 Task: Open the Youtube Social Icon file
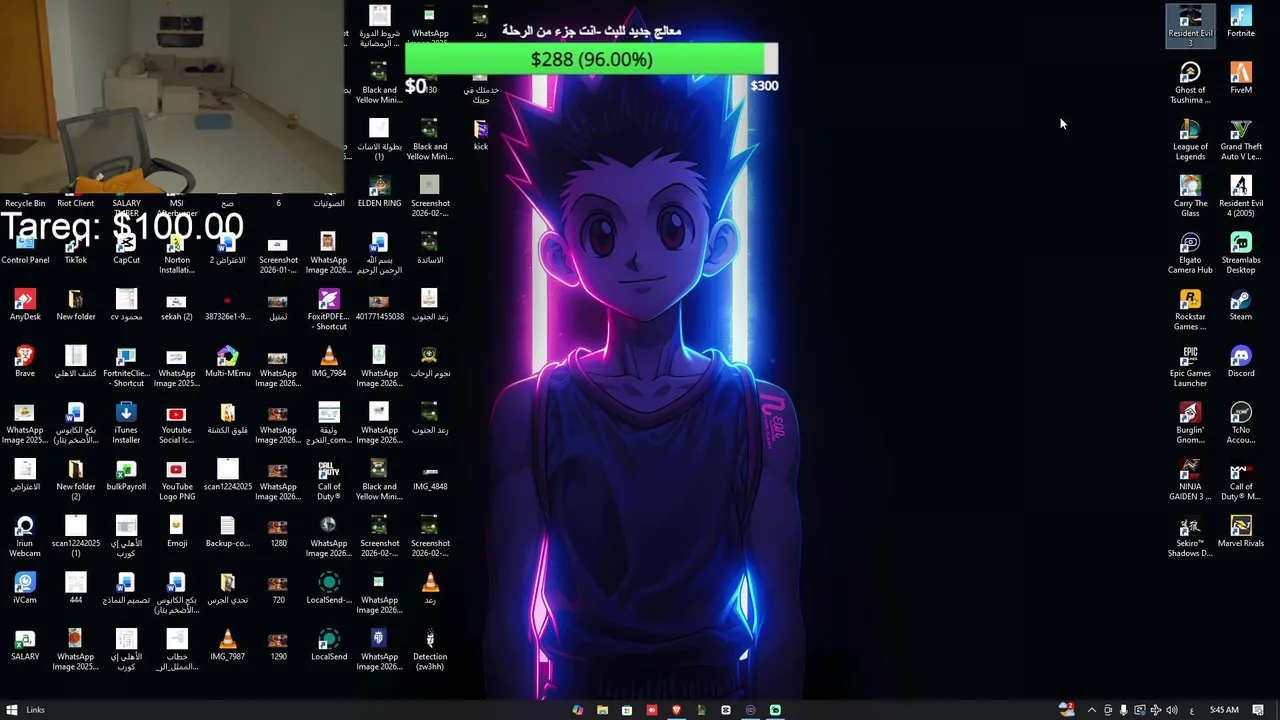(177, 423)
